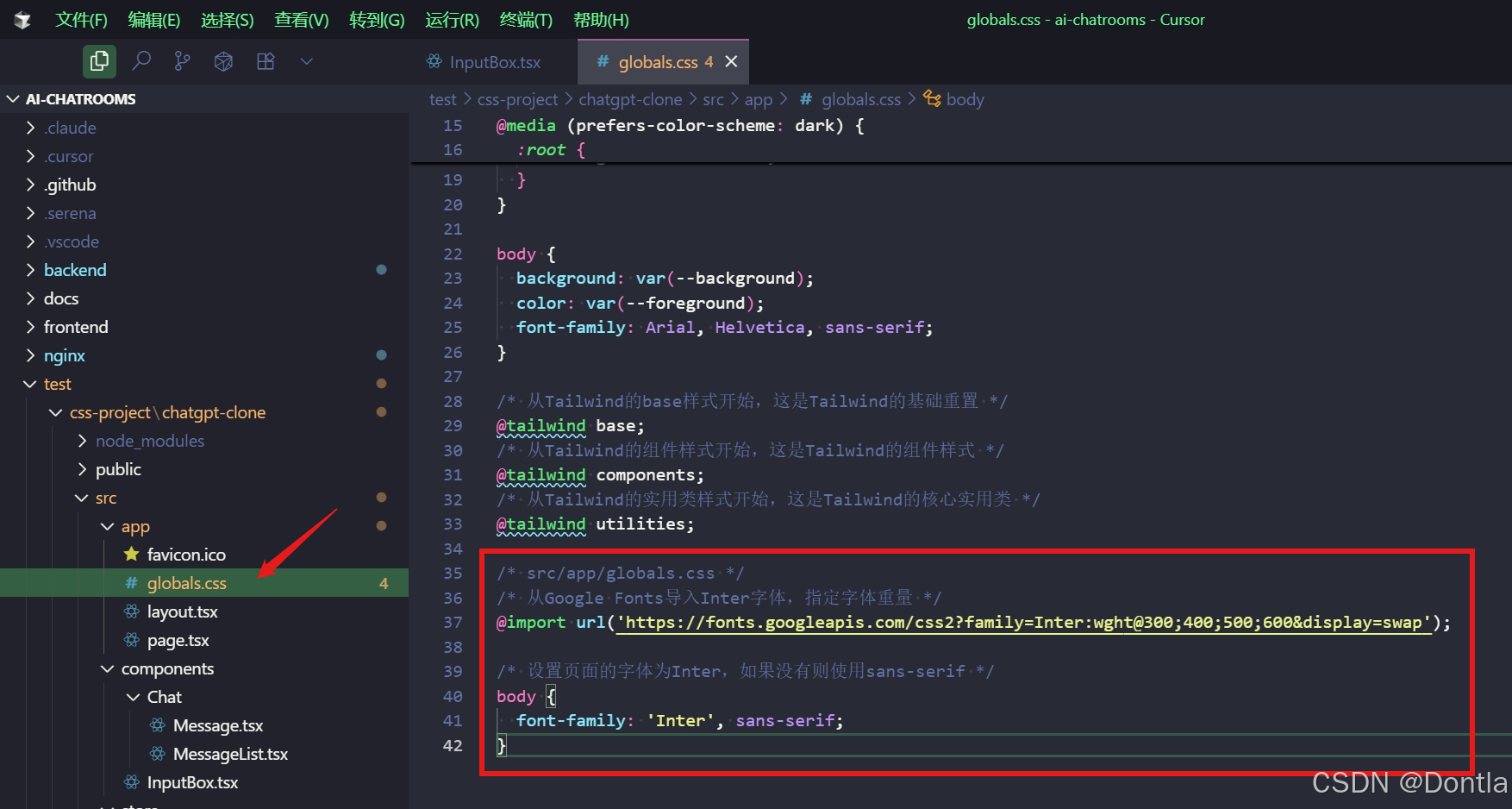The image size is (1512, 809).
Task: Click the React icon beside Message.tsx
Action: point(157,725)
